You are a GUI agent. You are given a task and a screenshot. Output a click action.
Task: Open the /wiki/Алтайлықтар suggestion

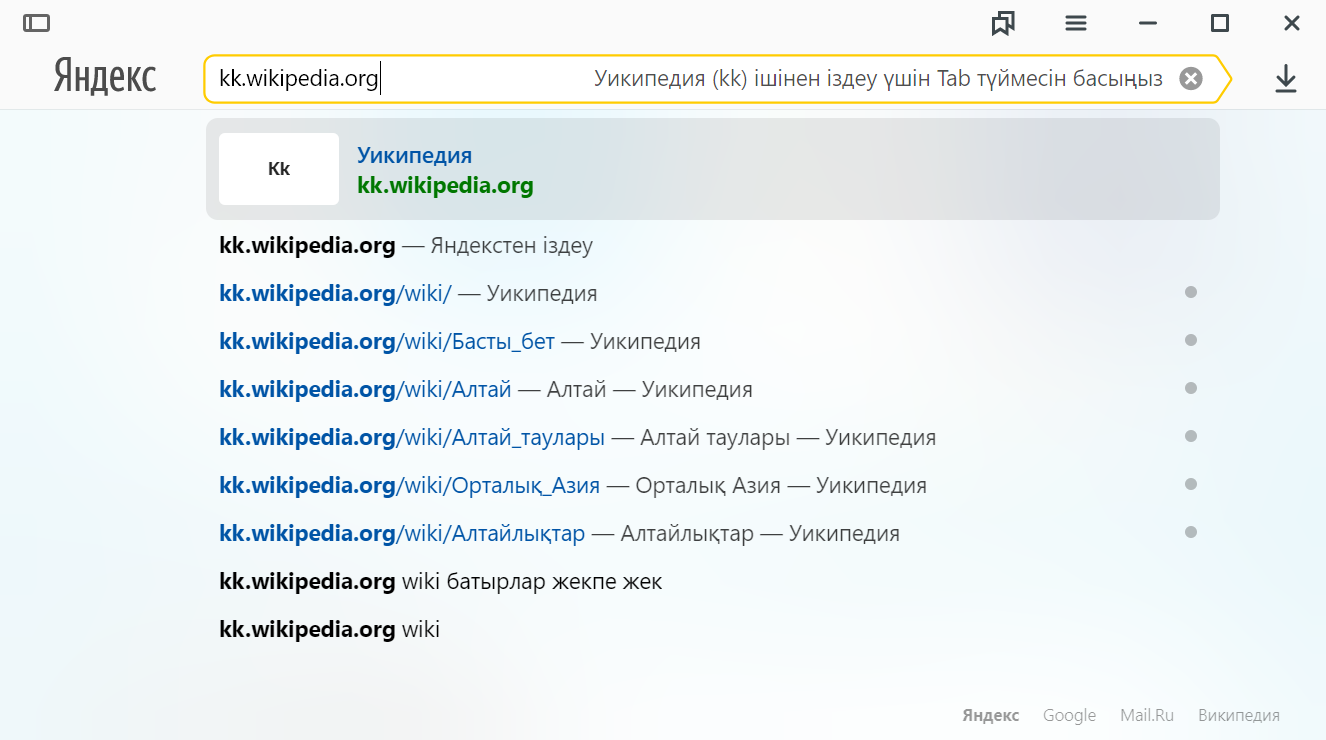559,534
